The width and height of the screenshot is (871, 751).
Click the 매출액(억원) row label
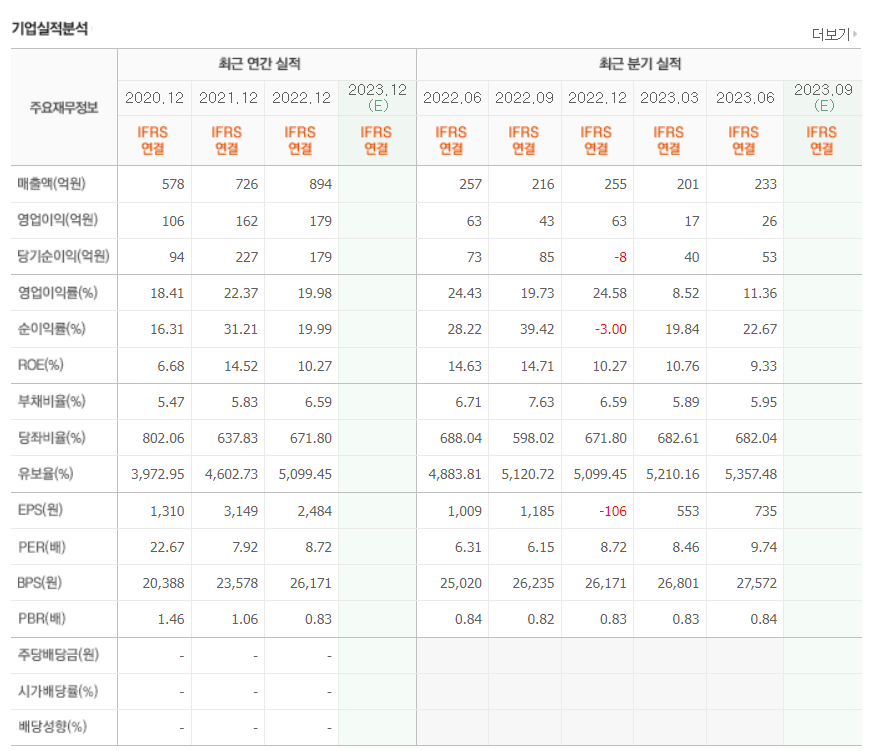(x=52, y=183)
